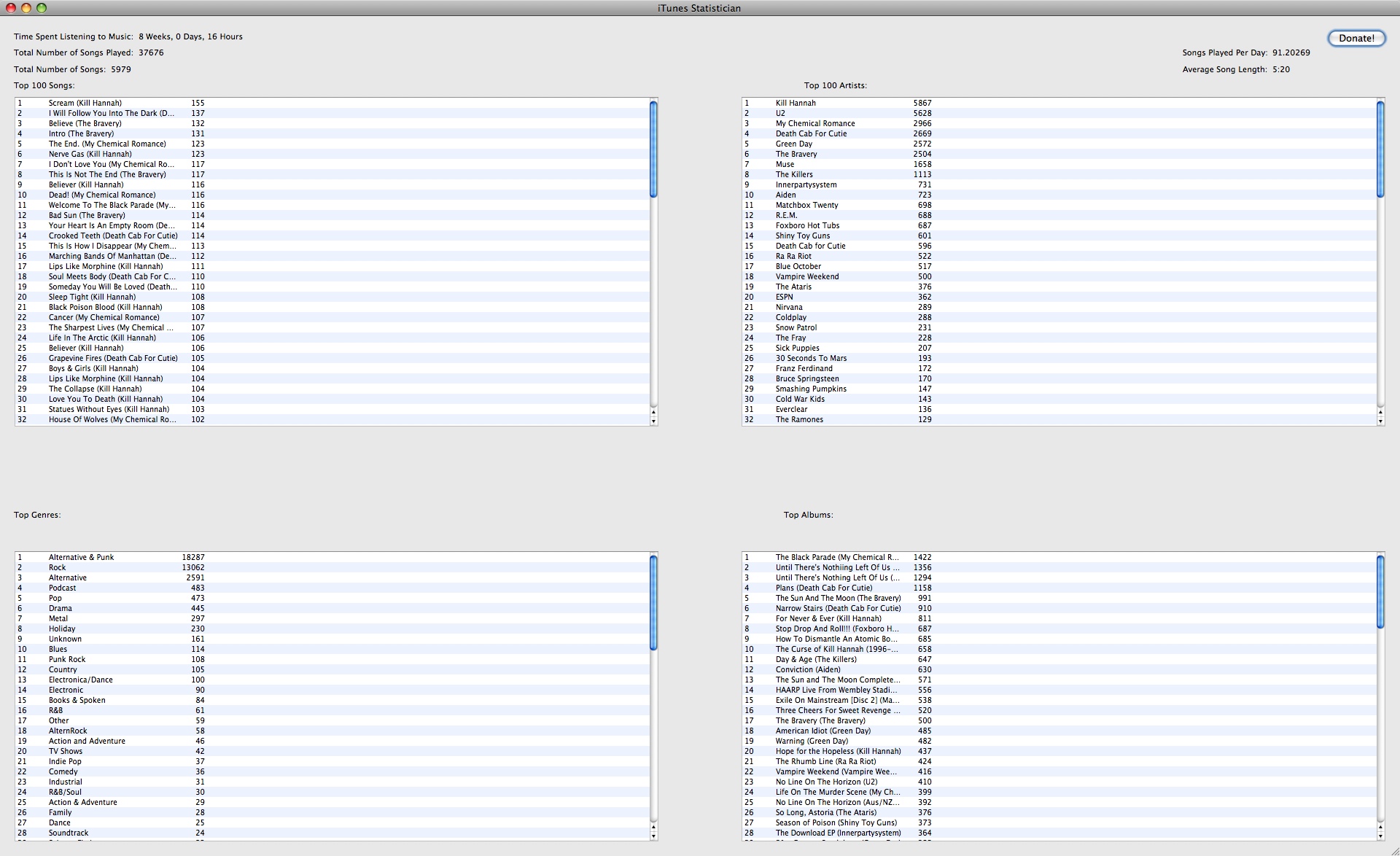Select genre row Alternative & Punk
Screen dimensions: 1400x856
click(x=332, y=557)
